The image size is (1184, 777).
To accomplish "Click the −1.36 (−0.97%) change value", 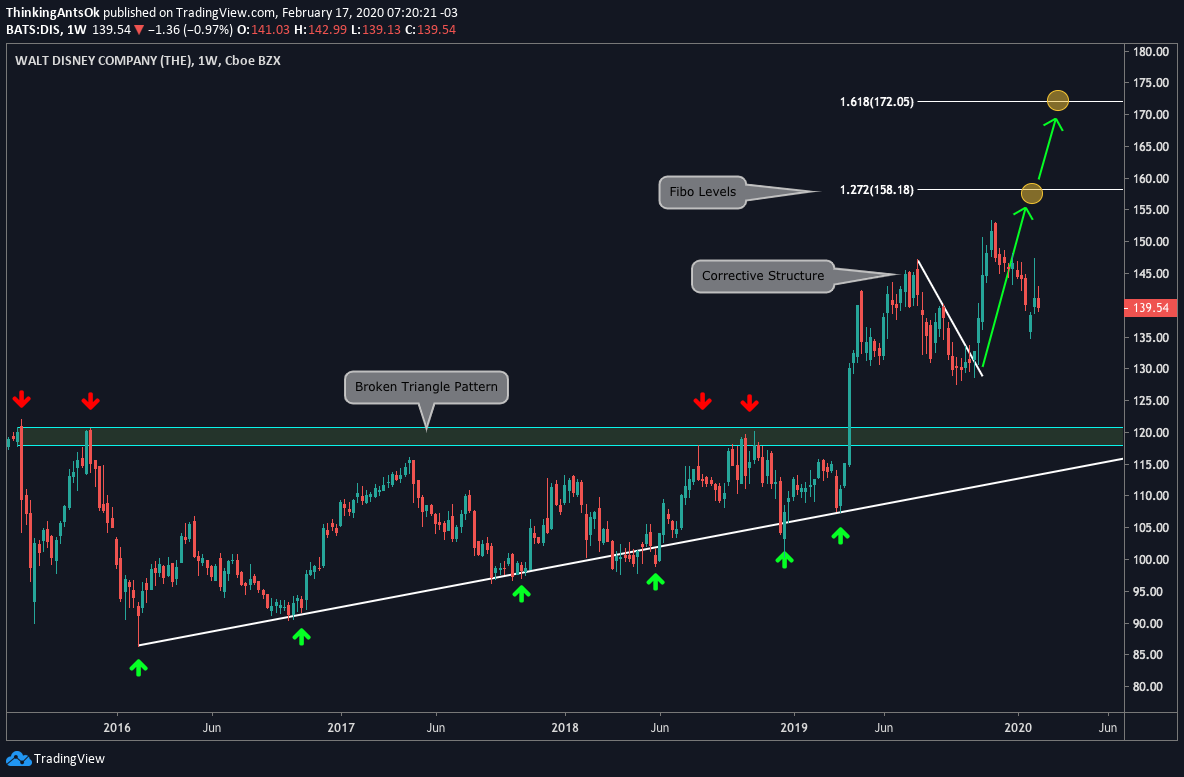I will coord(190,30).
